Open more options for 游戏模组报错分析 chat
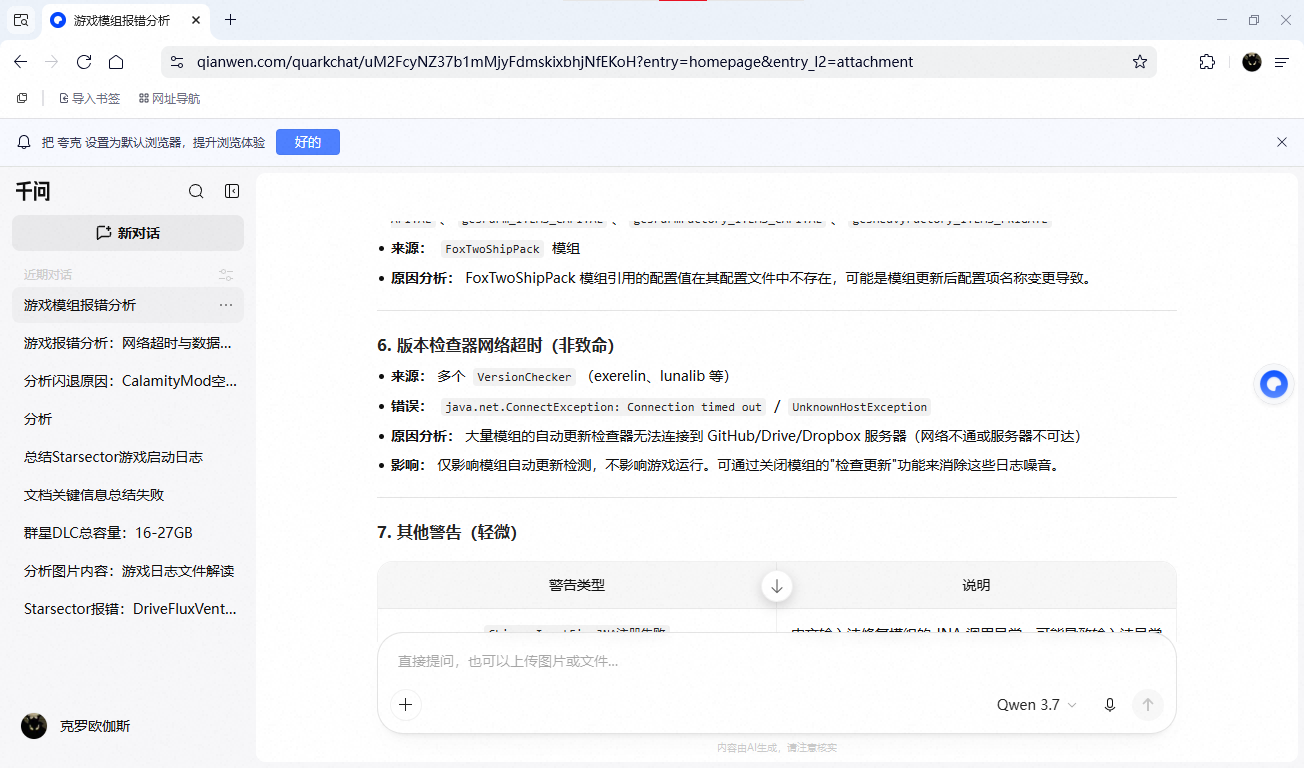This screenshot has height=768, width=1304. tap(226, 305)
